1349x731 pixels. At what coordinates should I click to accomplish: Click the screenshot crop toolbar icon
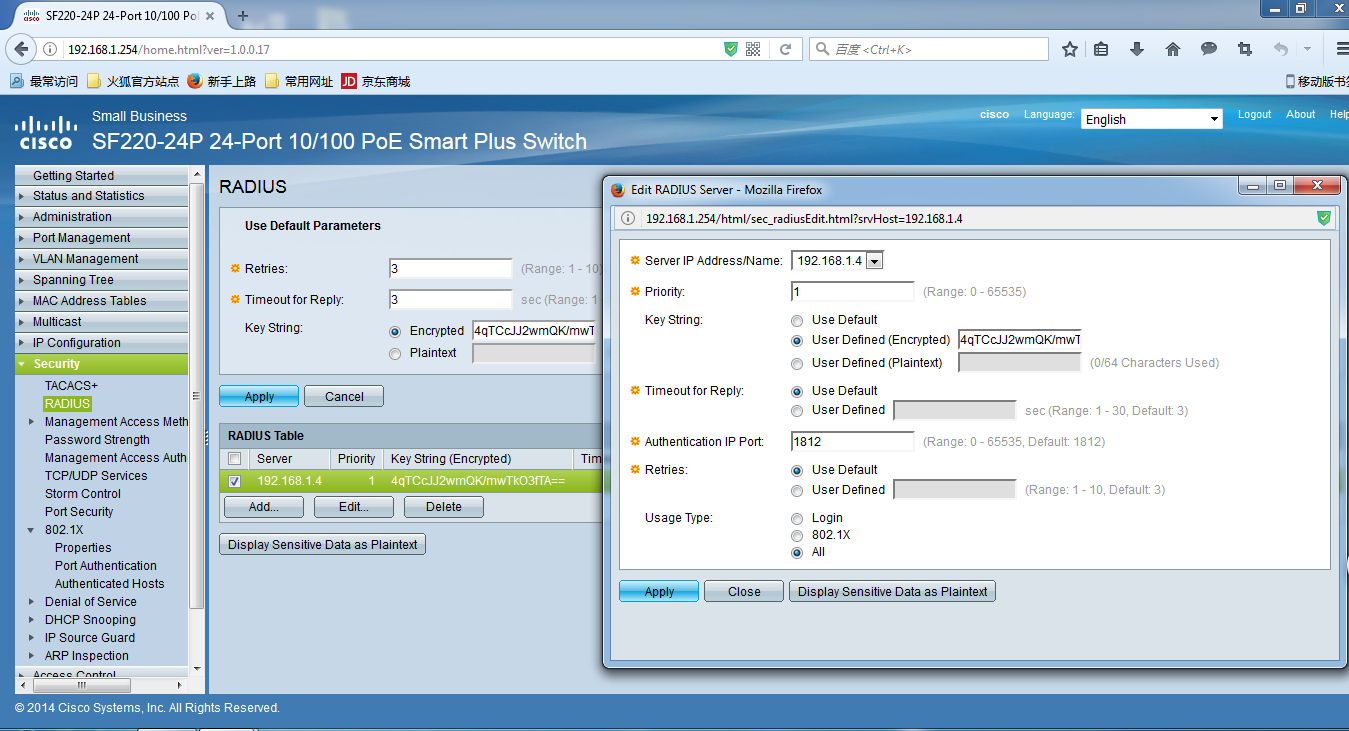pyautogui.click(x=1245, y=49)
